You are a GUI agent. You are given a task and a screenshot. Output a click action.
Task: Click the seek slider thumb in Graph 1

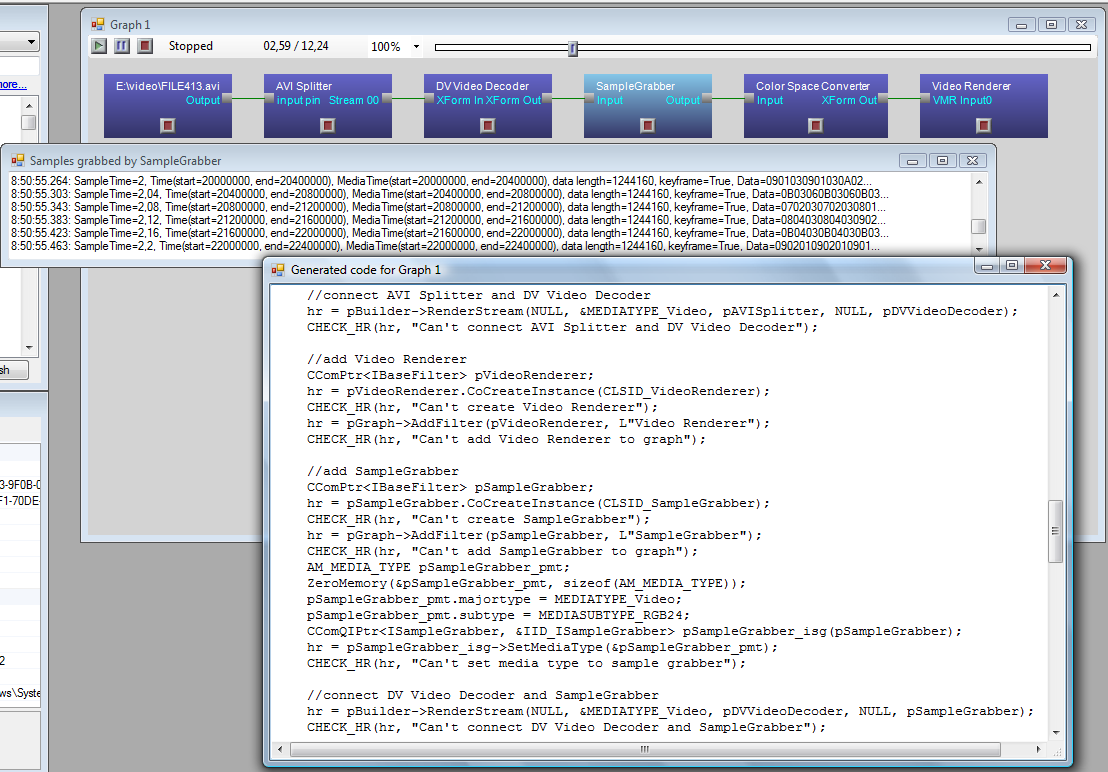[573, 48]
